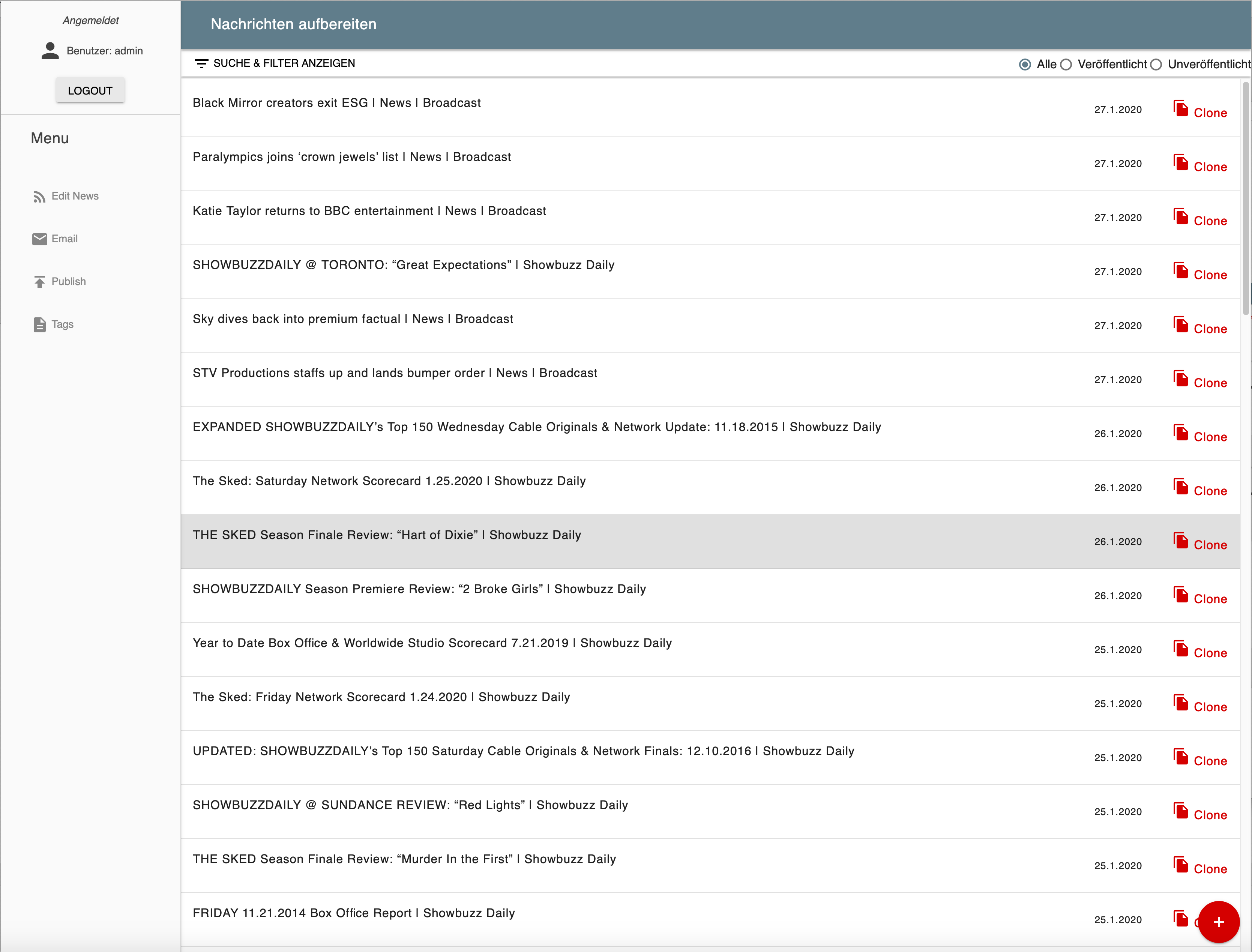Clone icon for Sky dives back into premium factual

coord(1181,324)
